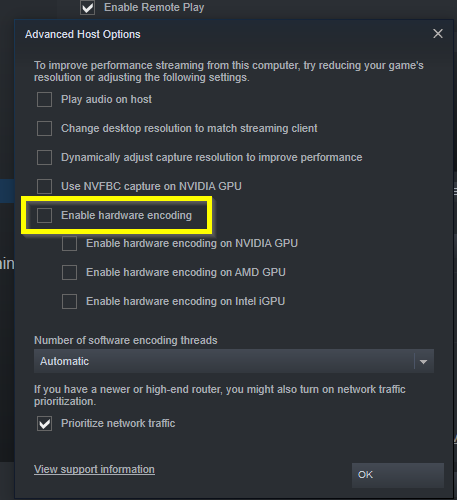The height and width of the screenshot is (500, 457).
Task: Uncheck Prioritize network traffic
Action: (x=44, y=424)
